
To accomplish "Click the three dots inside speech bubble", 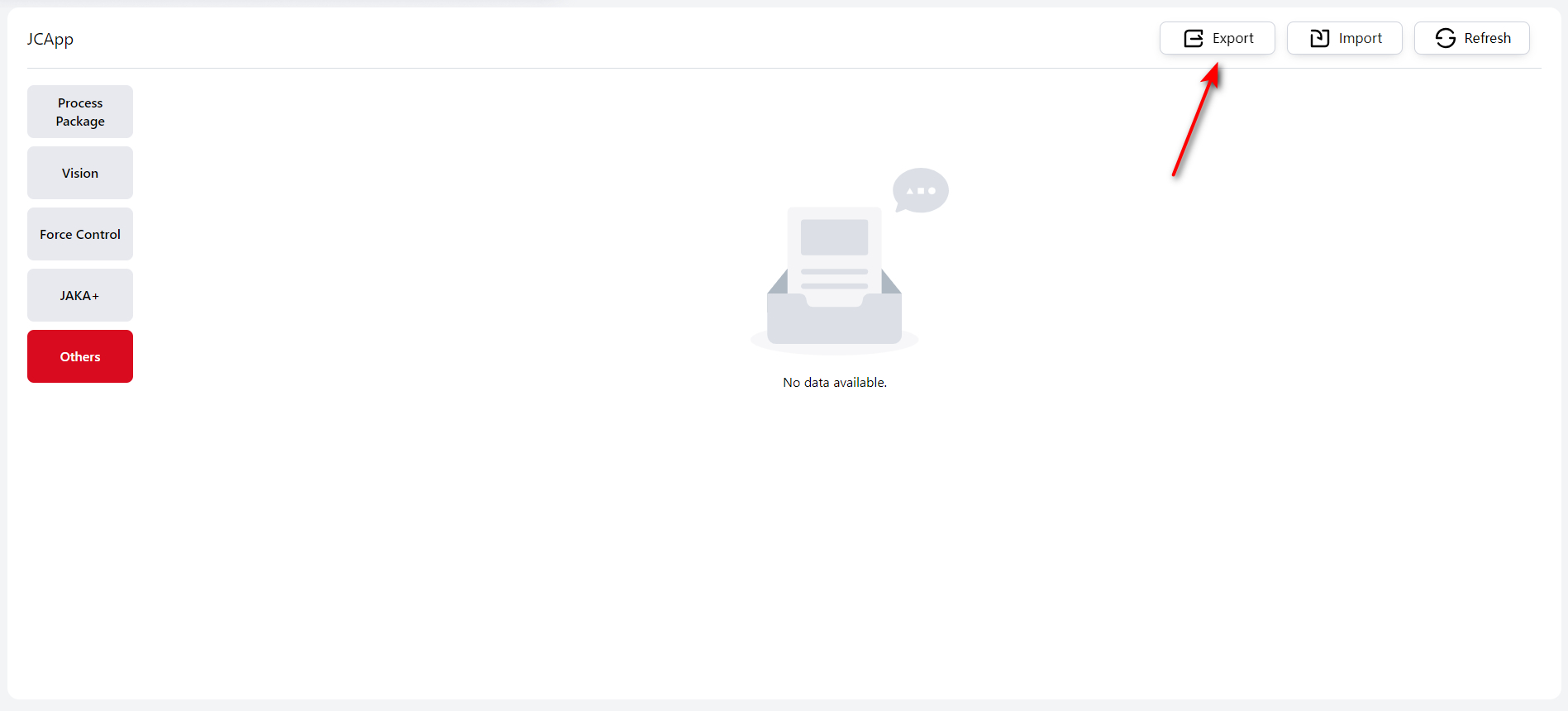I will (921, 191).
